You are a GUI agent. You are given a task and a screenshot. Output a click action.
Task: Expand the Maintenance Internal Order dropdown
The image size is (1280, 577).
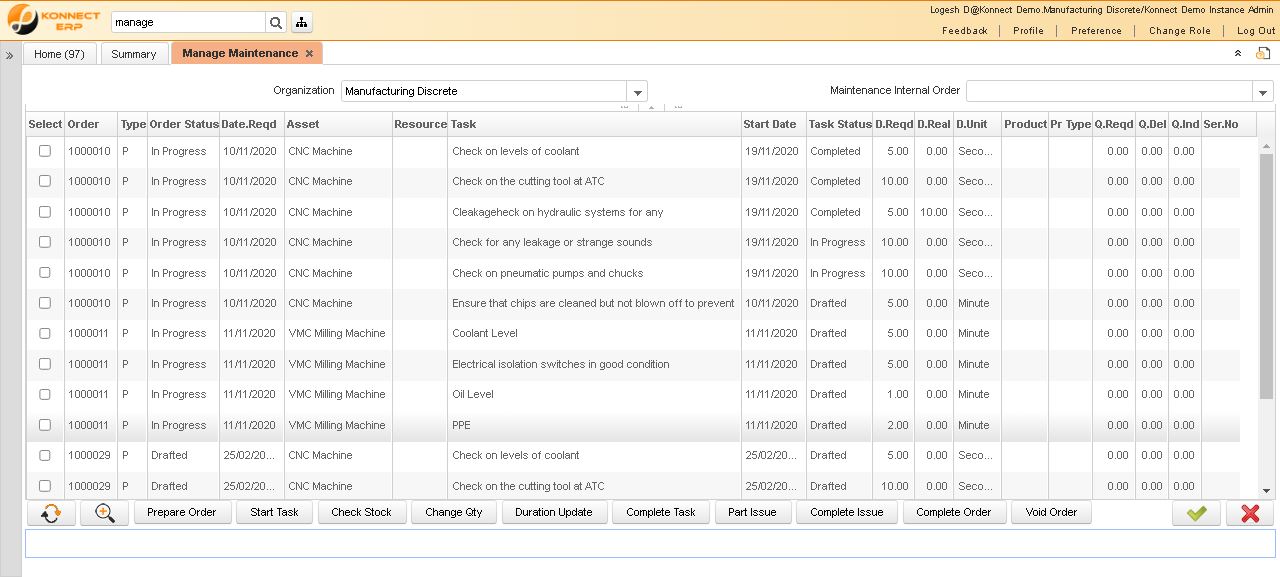coord(1262,90)
